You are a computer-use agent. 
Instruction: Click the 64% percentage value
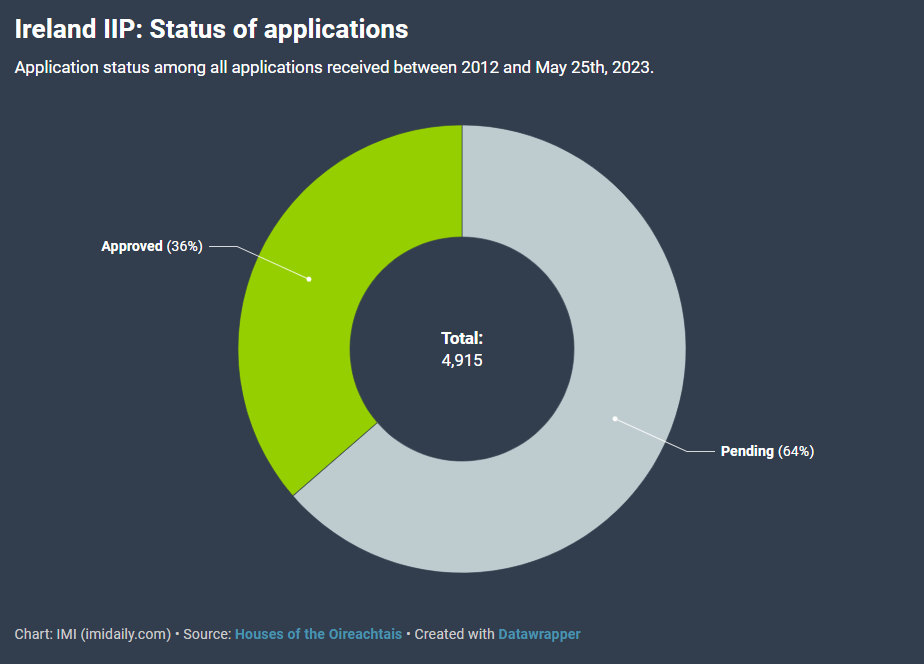[x=797, y=451]
